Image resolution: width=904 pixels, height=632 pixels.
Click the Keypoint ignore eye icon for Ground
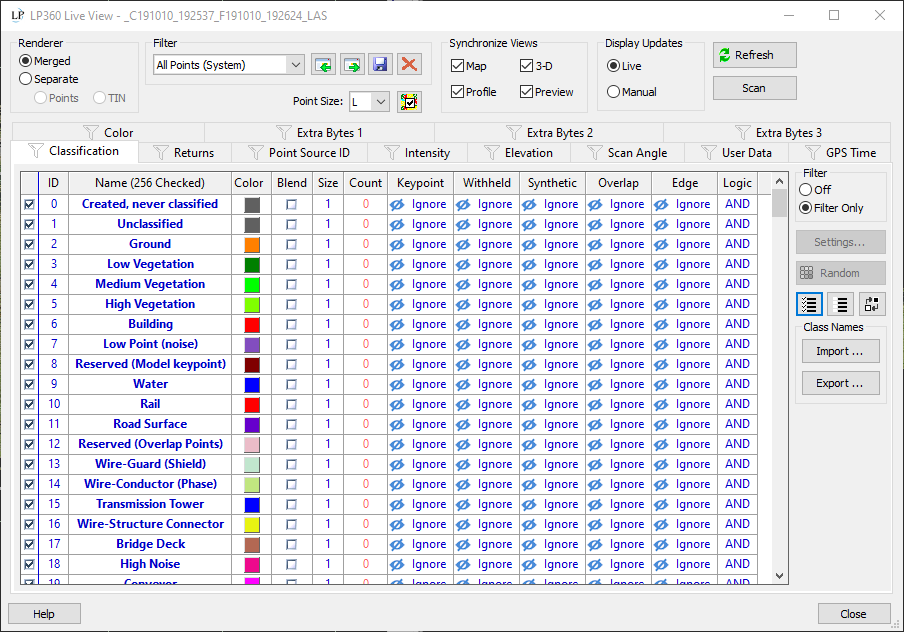397,244
